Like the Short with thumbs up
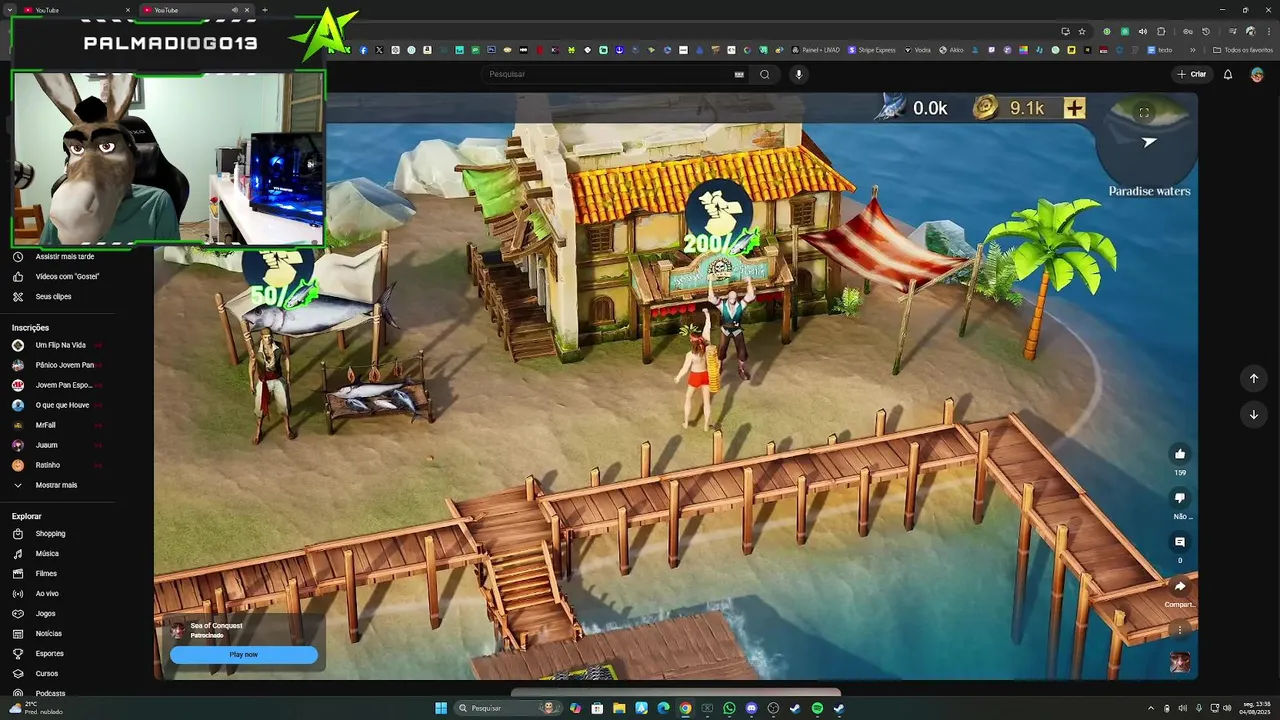 click(x=1180, y=454)
